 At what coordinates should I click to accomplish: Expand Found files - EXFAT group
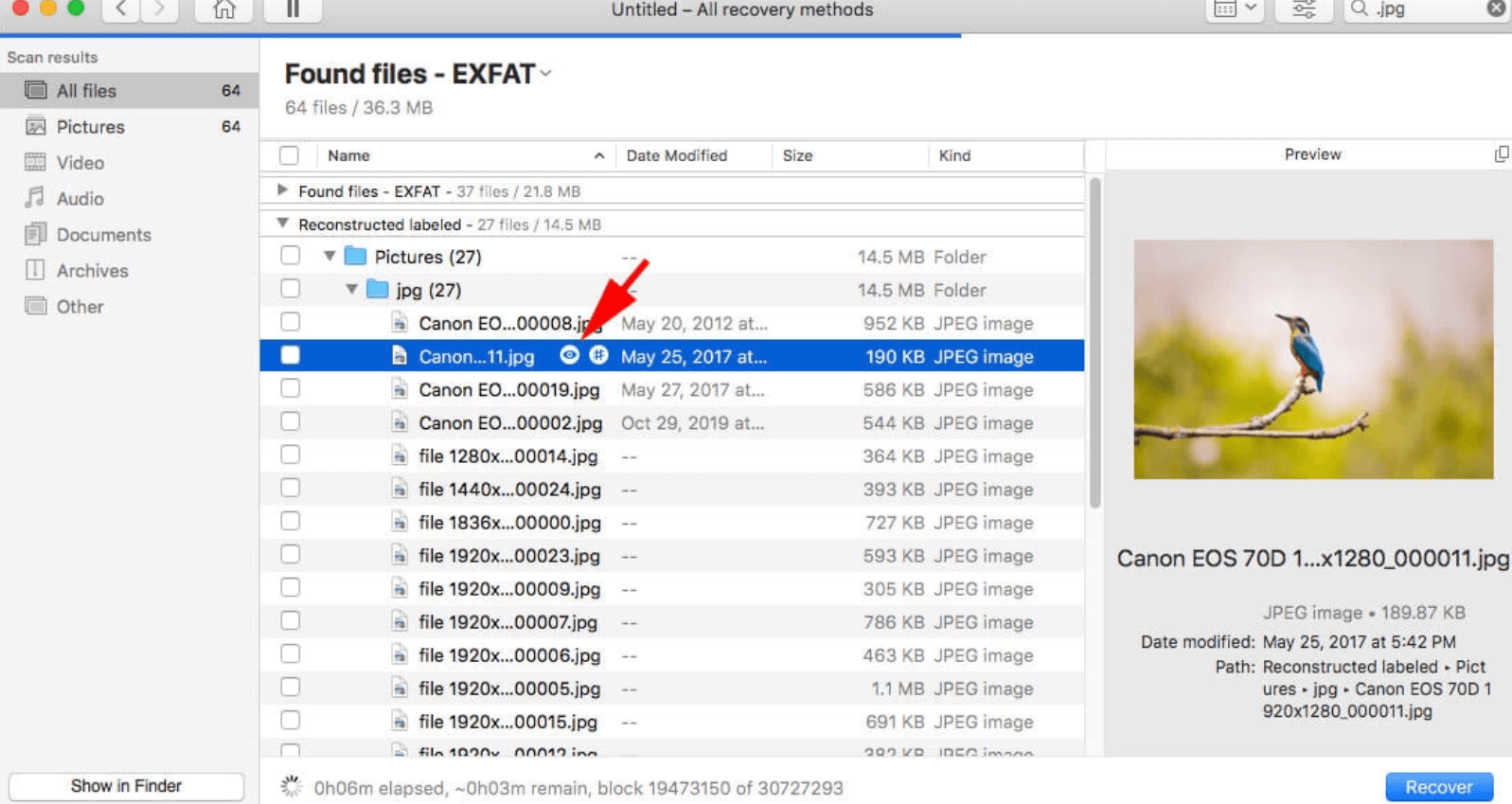pos(282,190)
